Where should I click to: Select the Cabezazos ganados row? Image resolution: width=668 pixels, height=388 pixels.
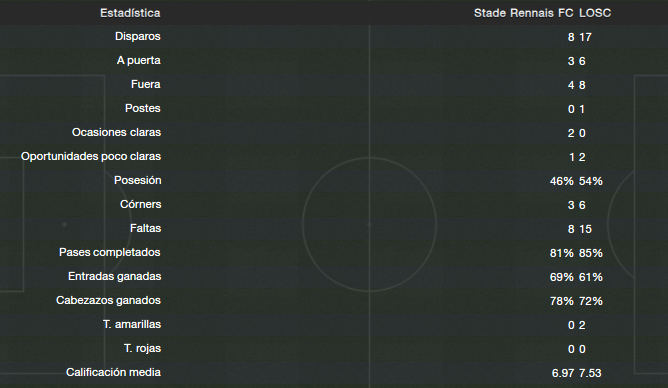[x=334, y=300]
